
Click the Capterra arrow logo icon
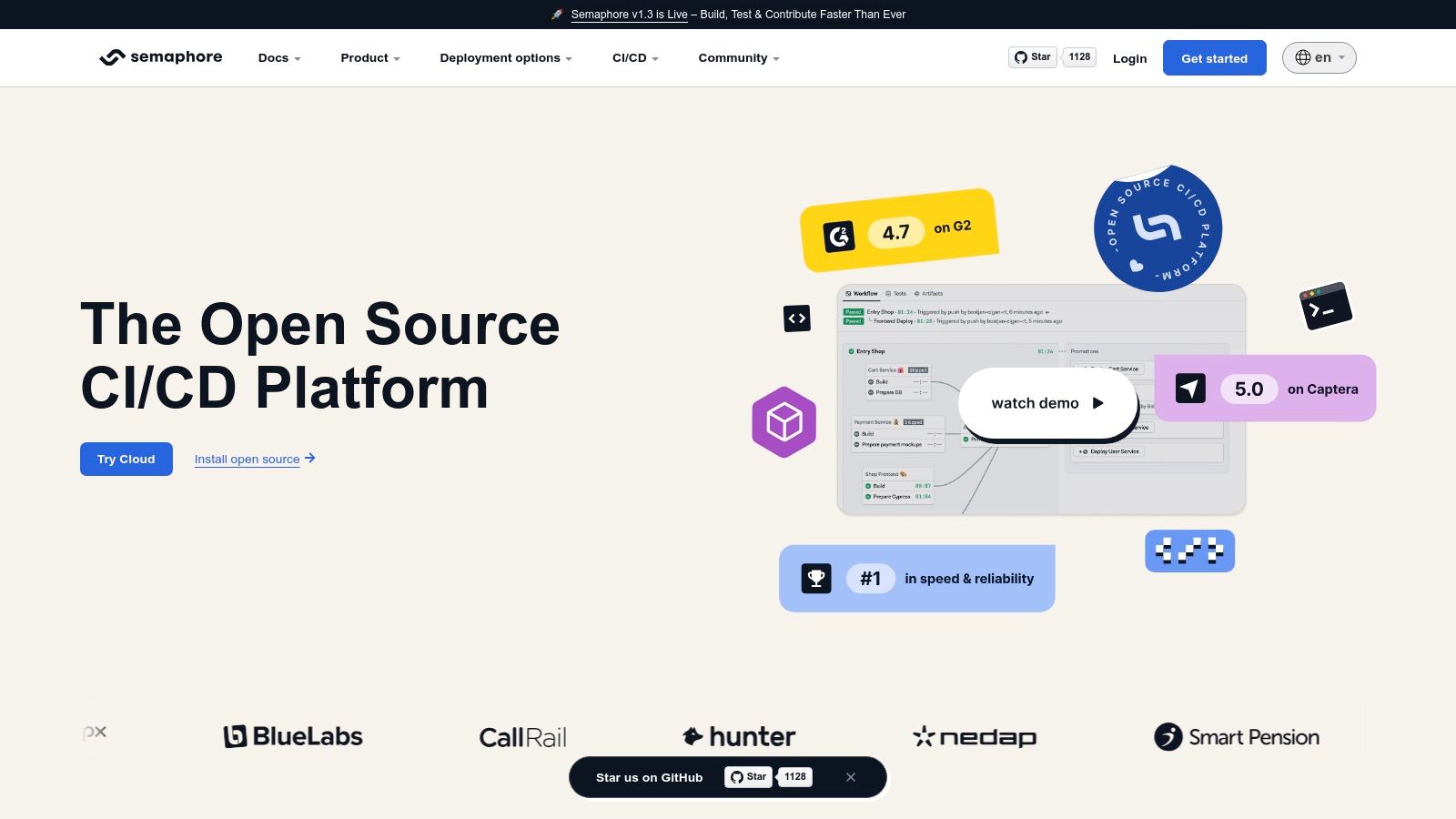[x=1190, y=389]
